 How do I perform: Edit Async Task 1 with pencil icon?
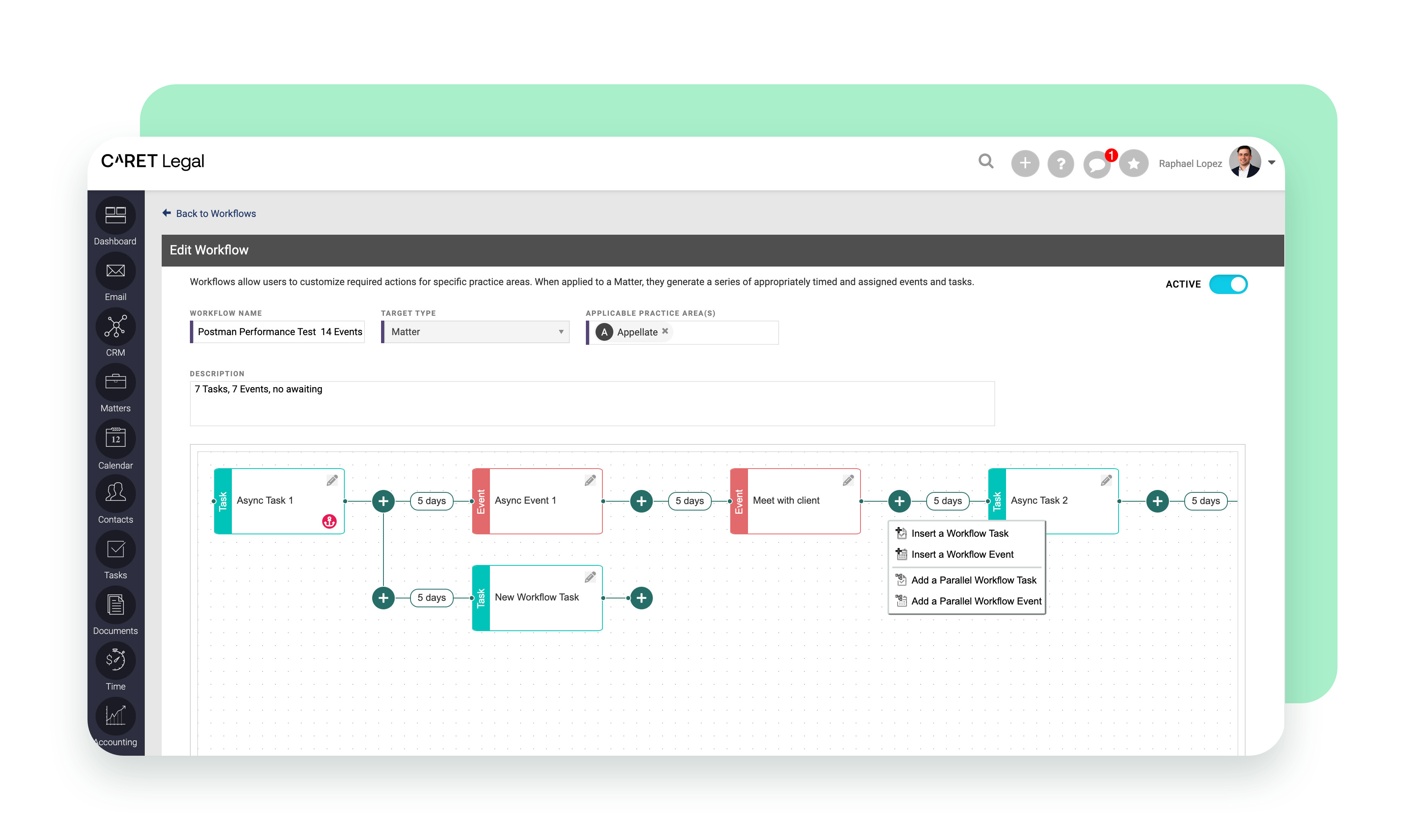332,481
